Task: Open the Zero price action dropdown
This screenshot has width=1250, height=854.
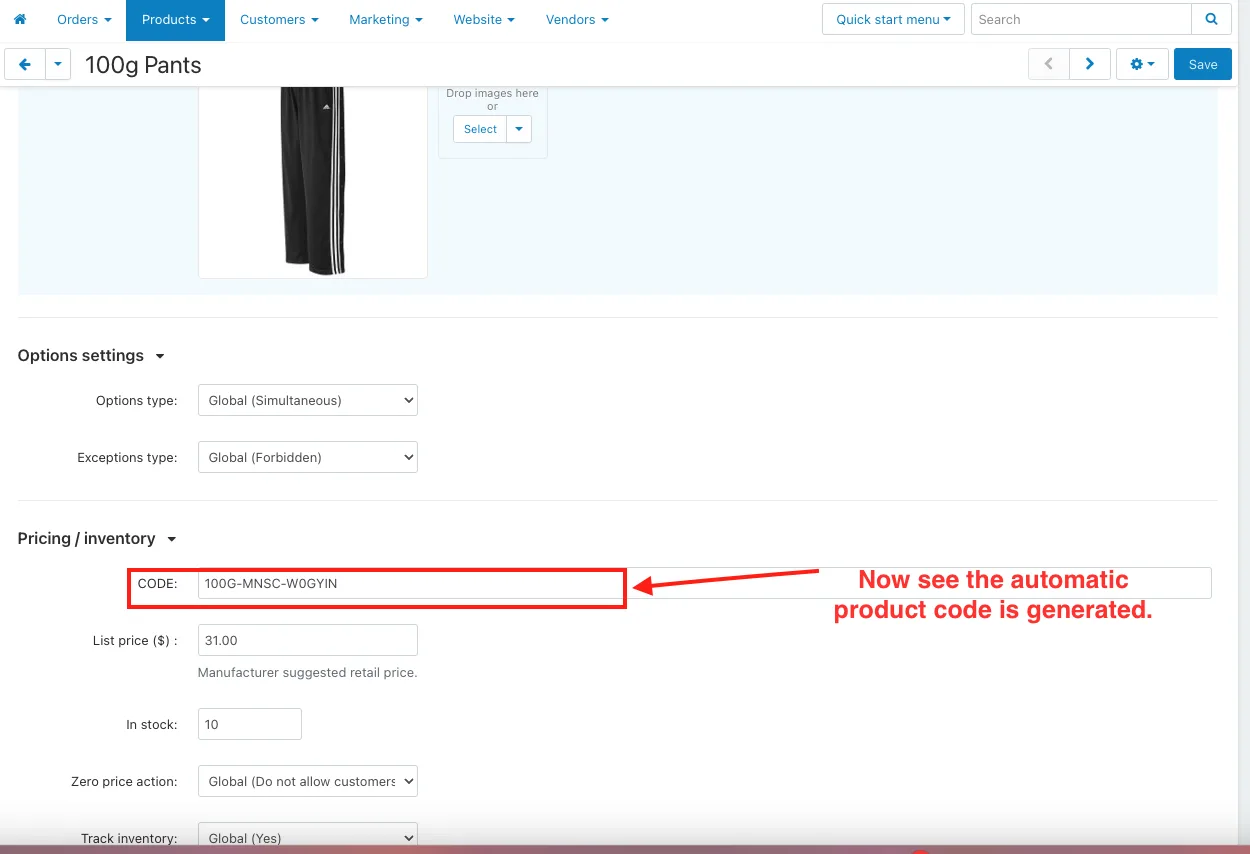Action: pos(308,781)
